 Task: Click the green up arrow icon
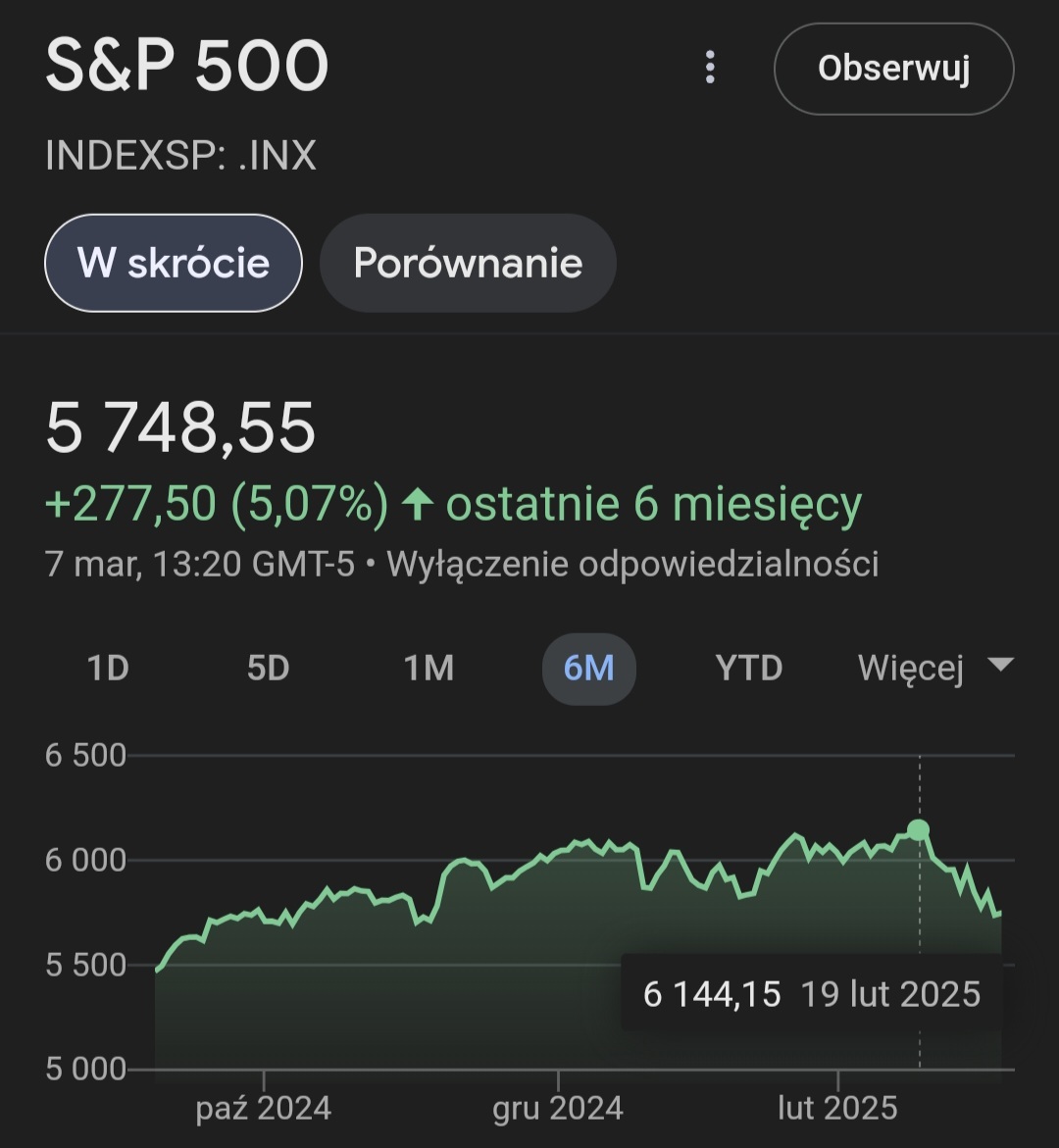click(x=418, y=505)
